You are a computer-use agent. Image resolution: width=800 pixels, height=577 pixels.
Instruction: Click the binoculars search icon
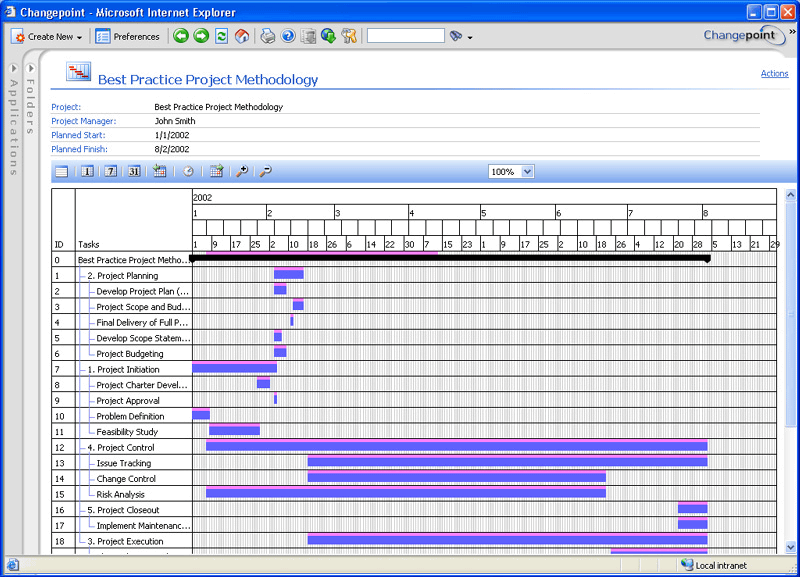coord(456,36)
